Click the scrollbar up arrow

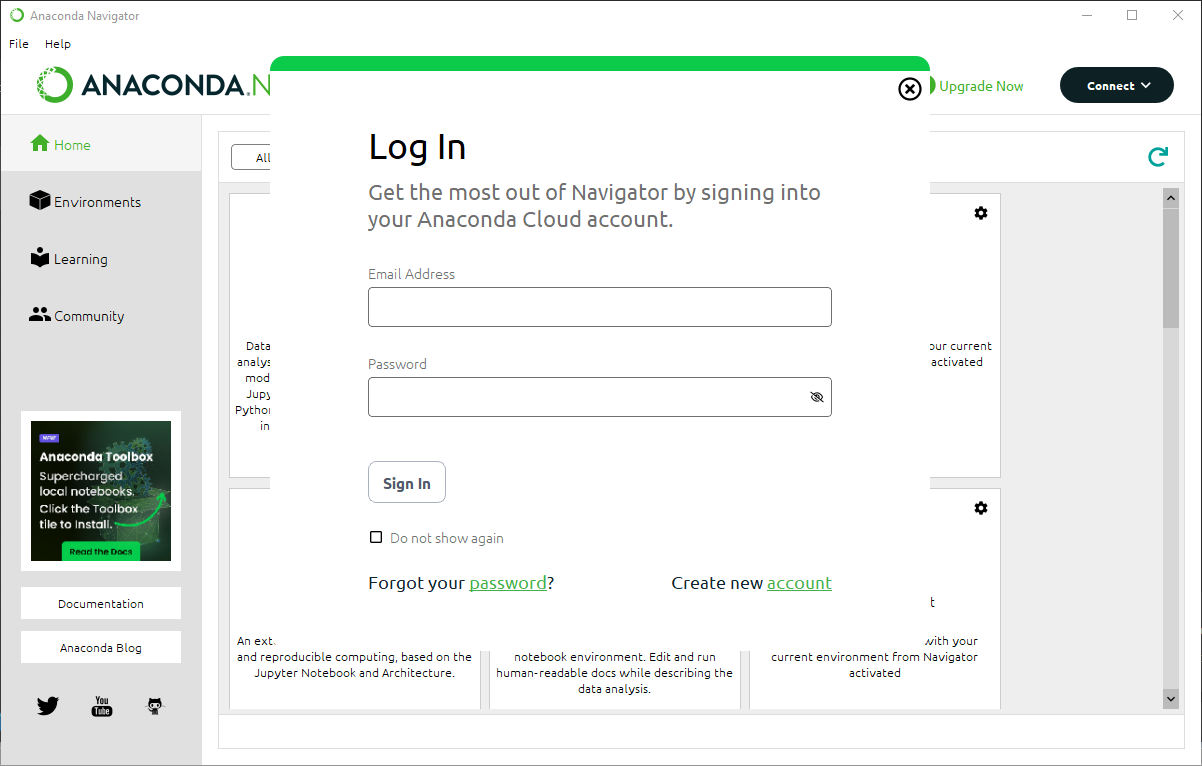(1171, 198)
